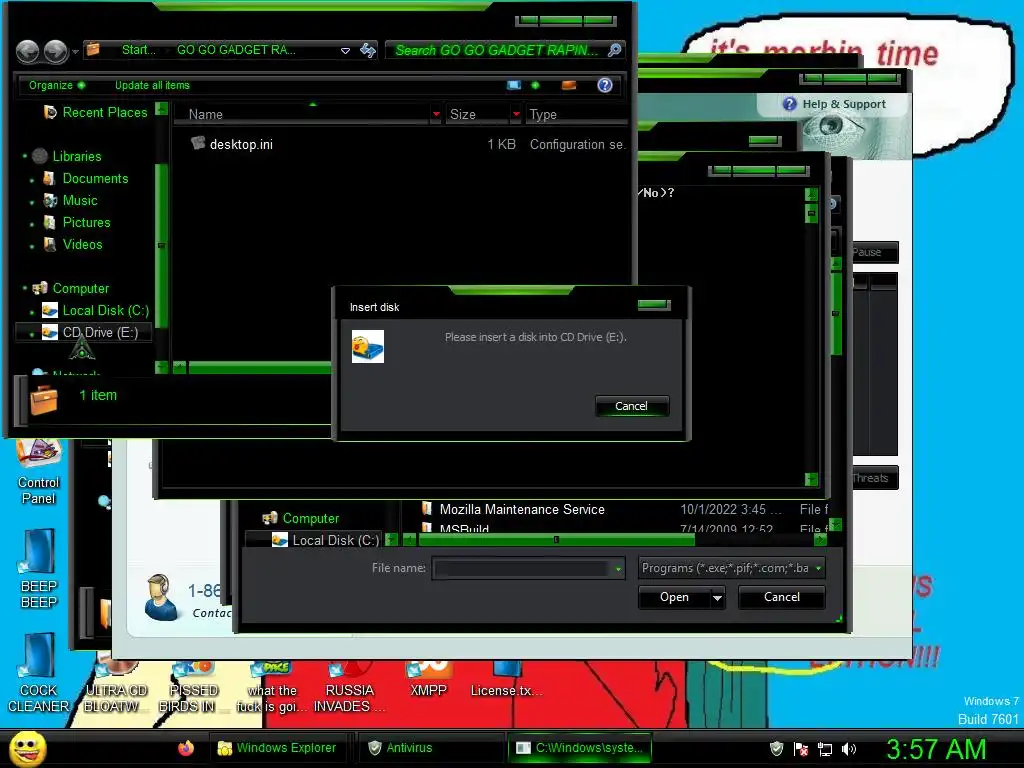1024x768 pixels.
Task: Select Recent Places in navigation pane
Action: (95, 112)
